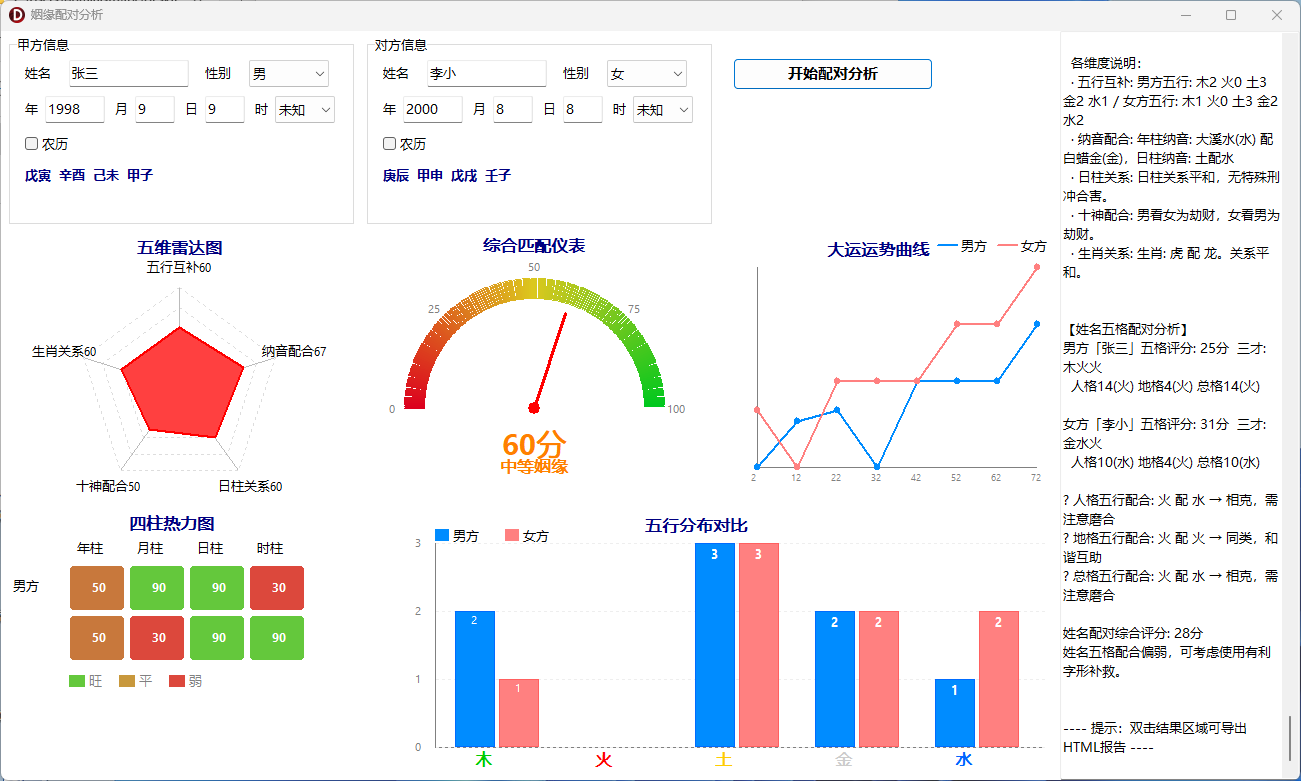This screenshot has width=1301, height=781.
Task: Click the pink 女方 legend marker in line chart
Action: point(1006,246)
